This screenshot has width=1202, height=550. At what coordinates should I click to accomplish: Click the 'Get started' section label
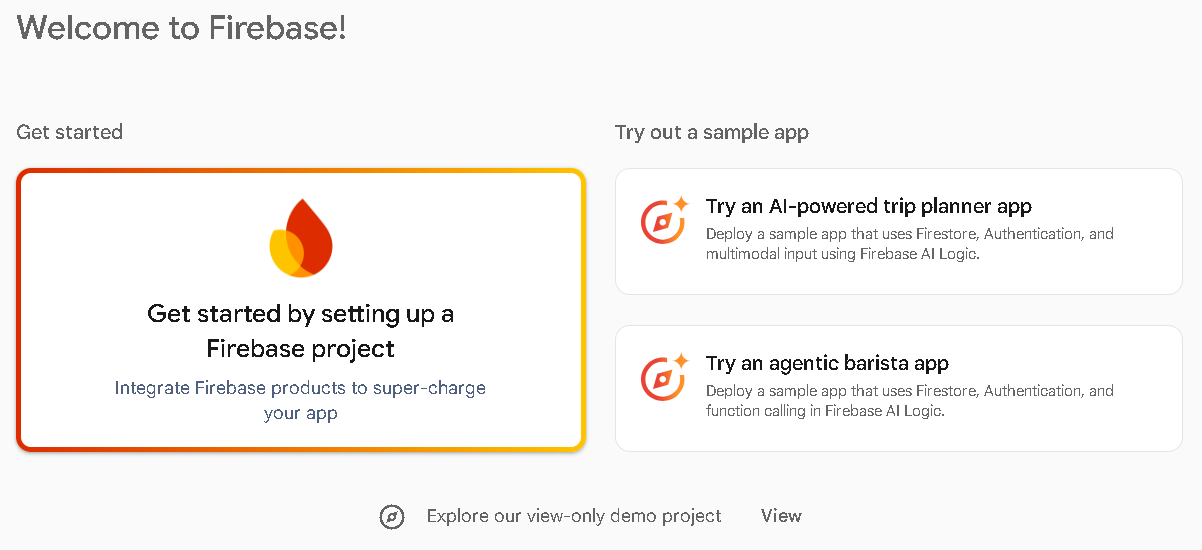click(x=70, y=132)
